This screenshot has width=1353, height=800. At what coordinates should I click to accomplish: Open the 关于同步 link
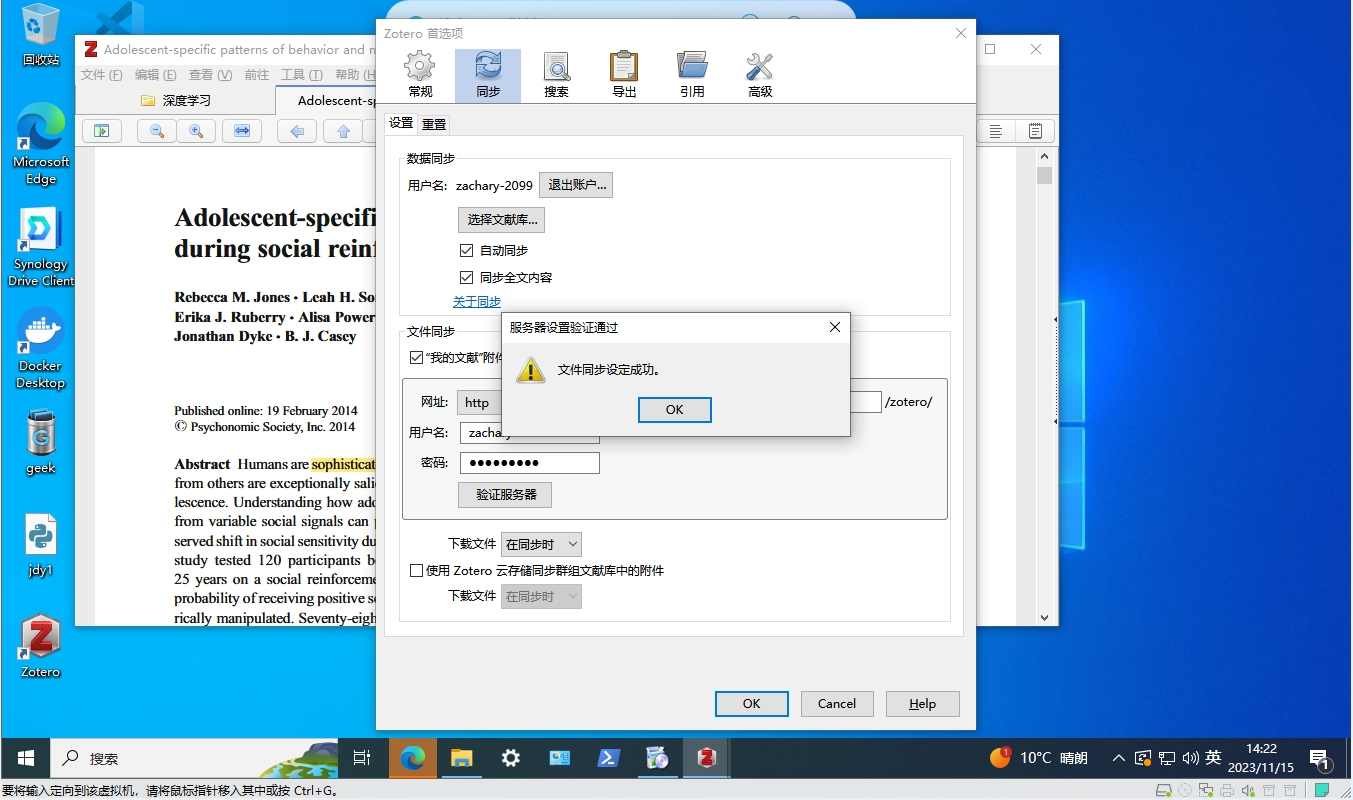pos(477,302)
